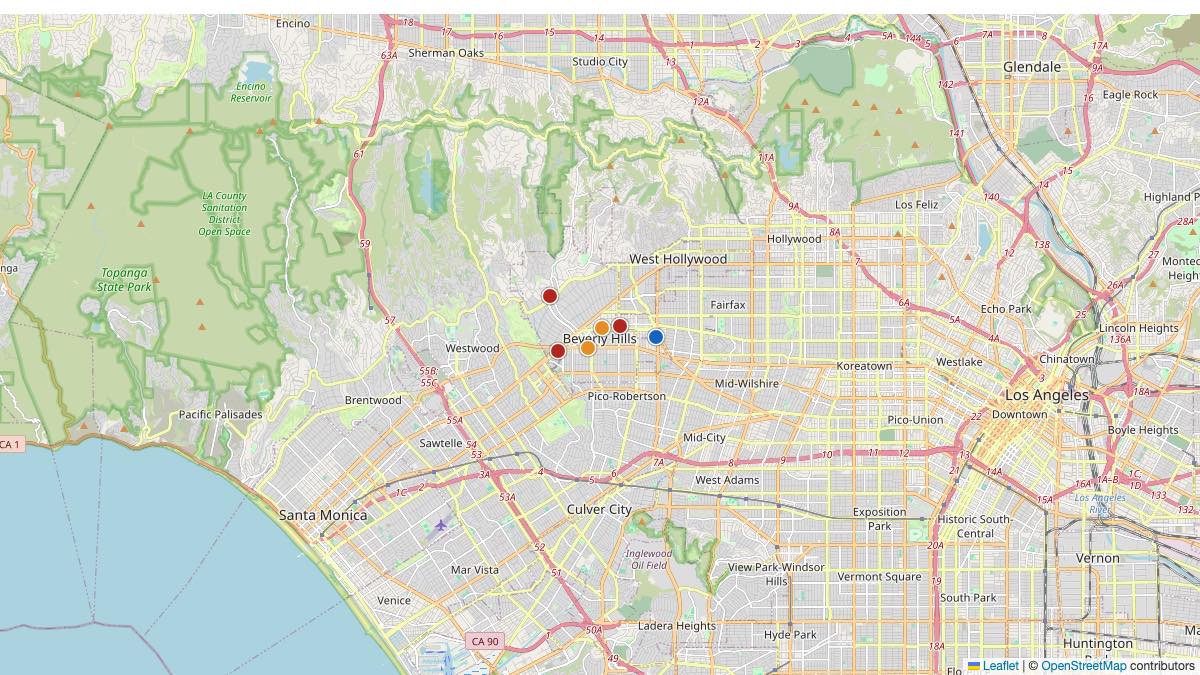Click the Studio City label
The image size is (1200, 675).
[600, 62]
